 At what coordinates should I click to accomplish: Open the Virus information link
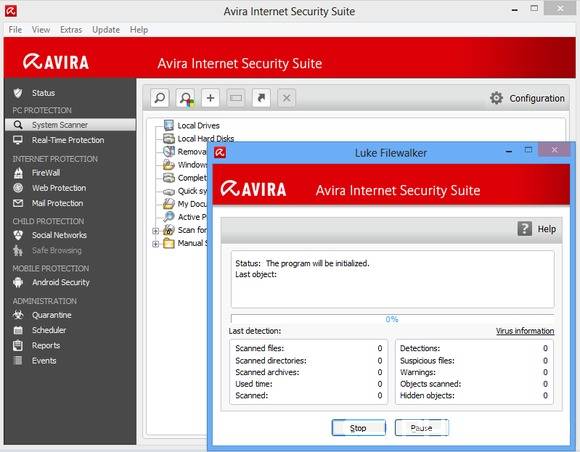coord(525,331)
